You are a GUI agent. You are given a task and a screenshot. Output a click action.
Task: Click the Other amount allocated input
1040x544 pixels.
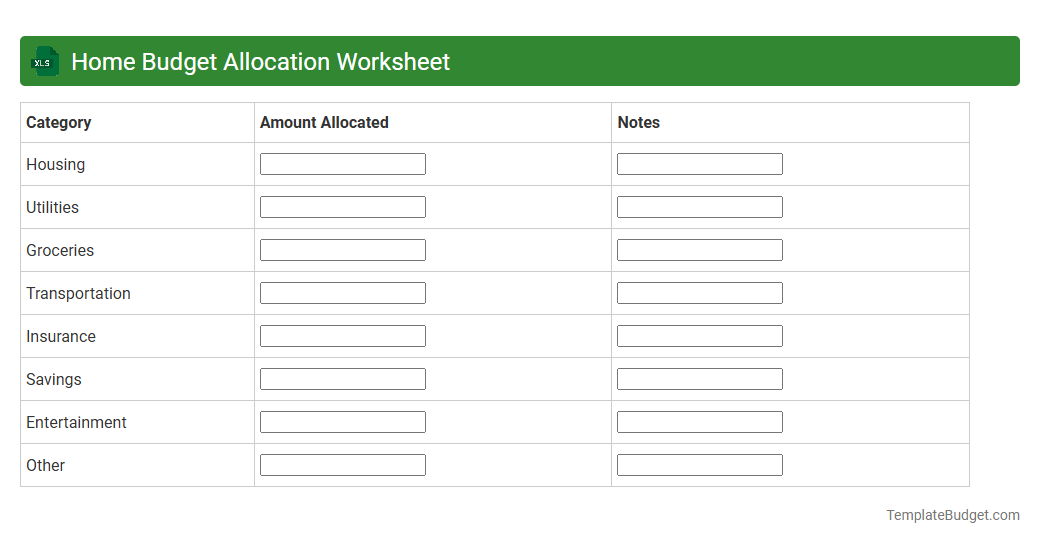343,465
